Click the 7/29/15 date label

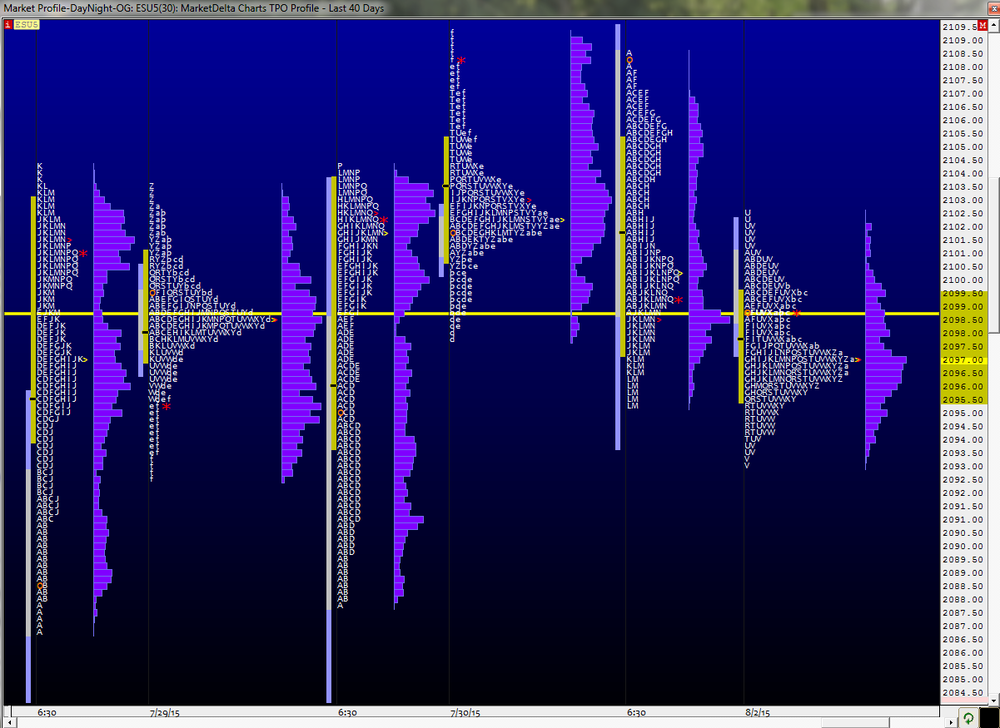[165, 712]
